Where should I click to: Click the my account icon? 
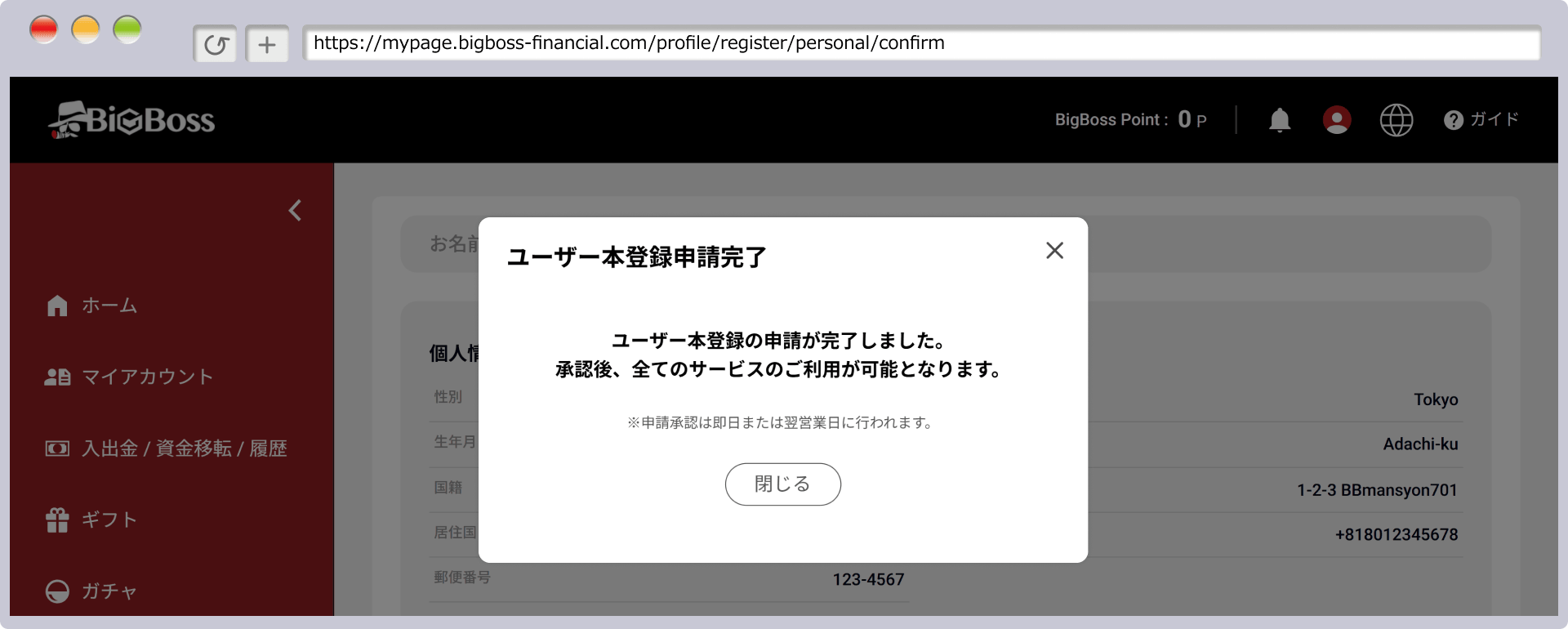coord(57,377)
